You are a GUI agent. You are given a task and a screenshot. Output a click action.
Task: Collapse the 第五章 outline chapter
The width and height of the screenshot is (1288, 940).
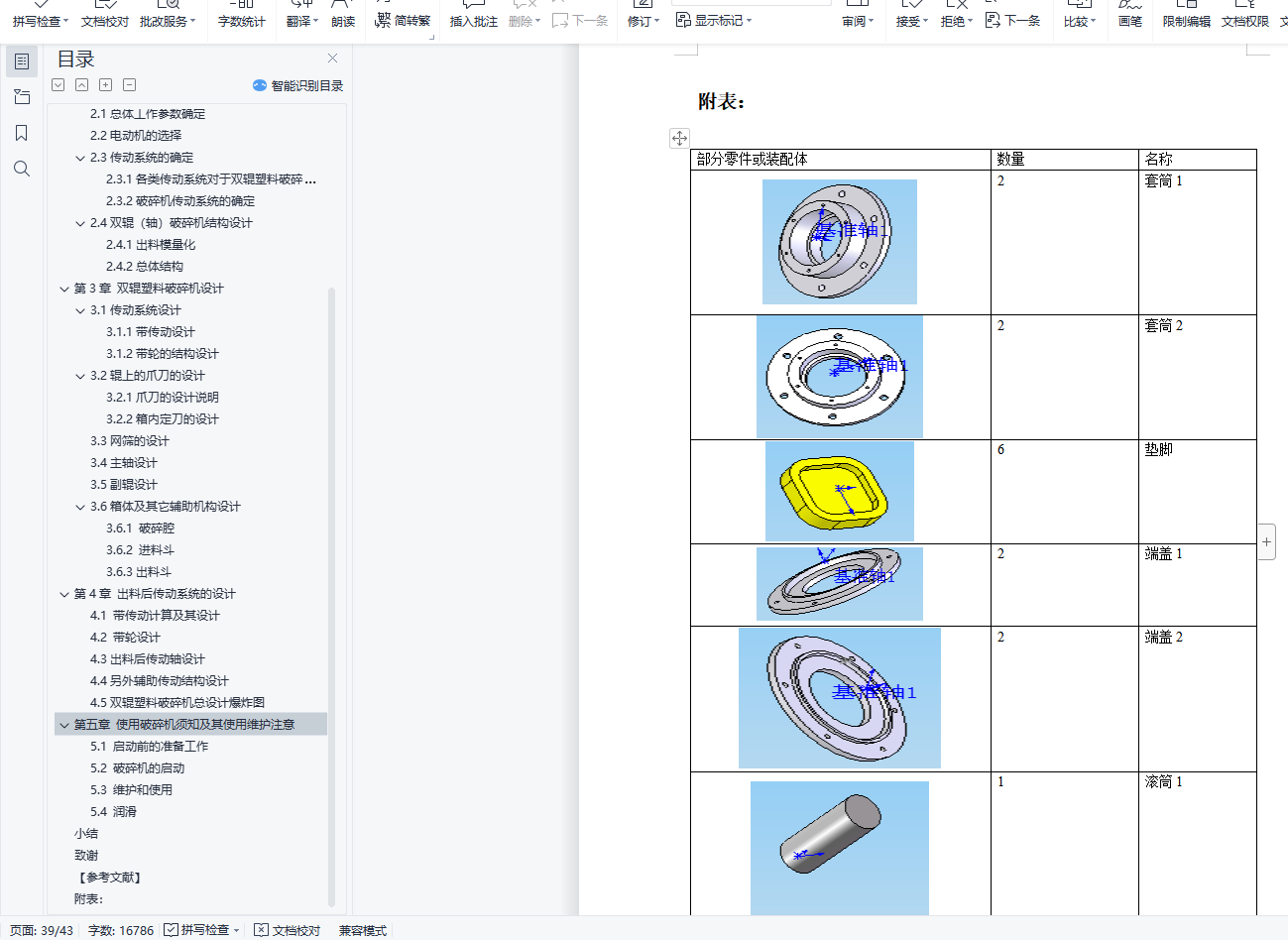pyautogui.click(x=64, y=725)
